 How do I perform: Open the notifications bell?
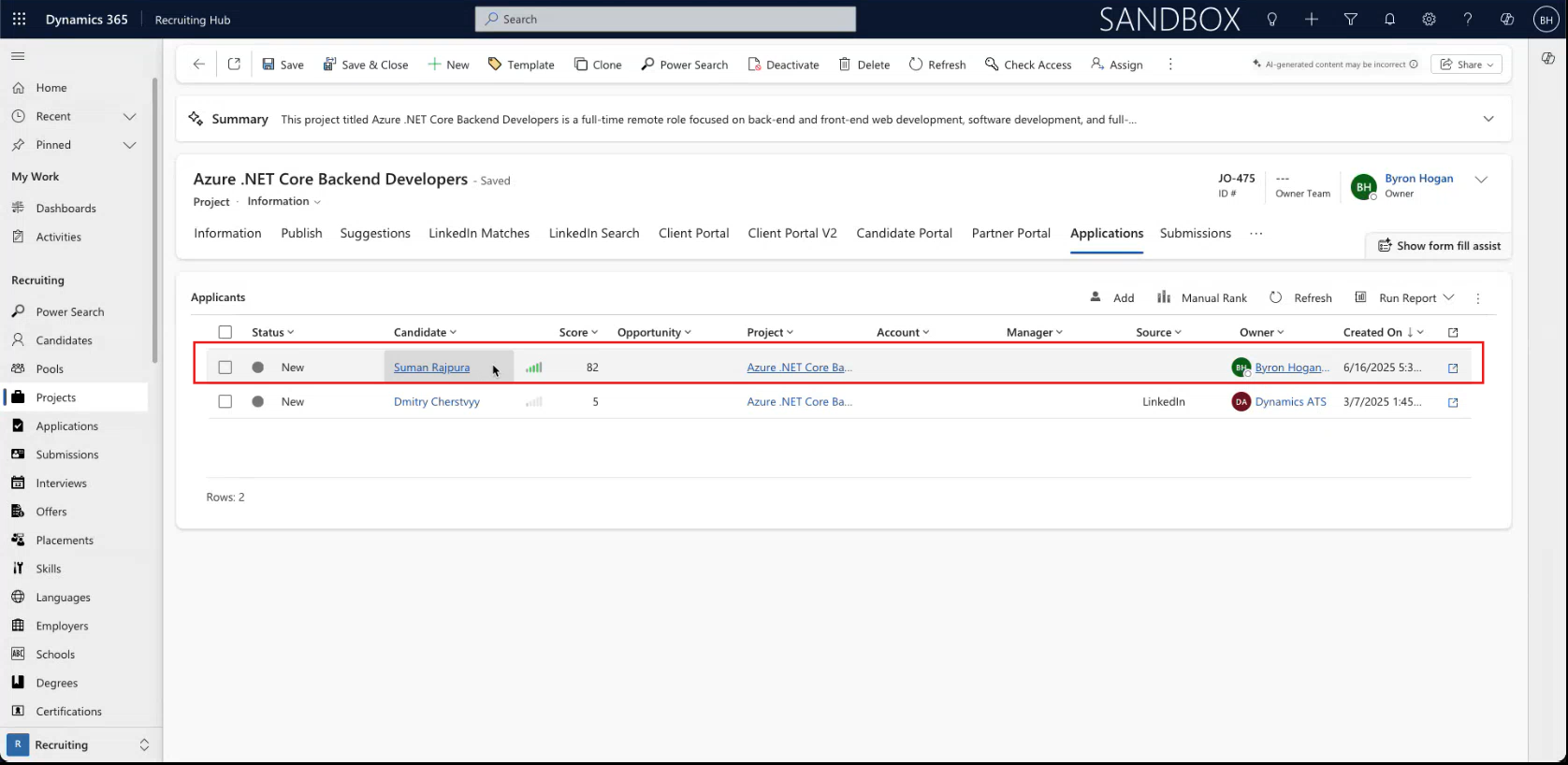1389,19
